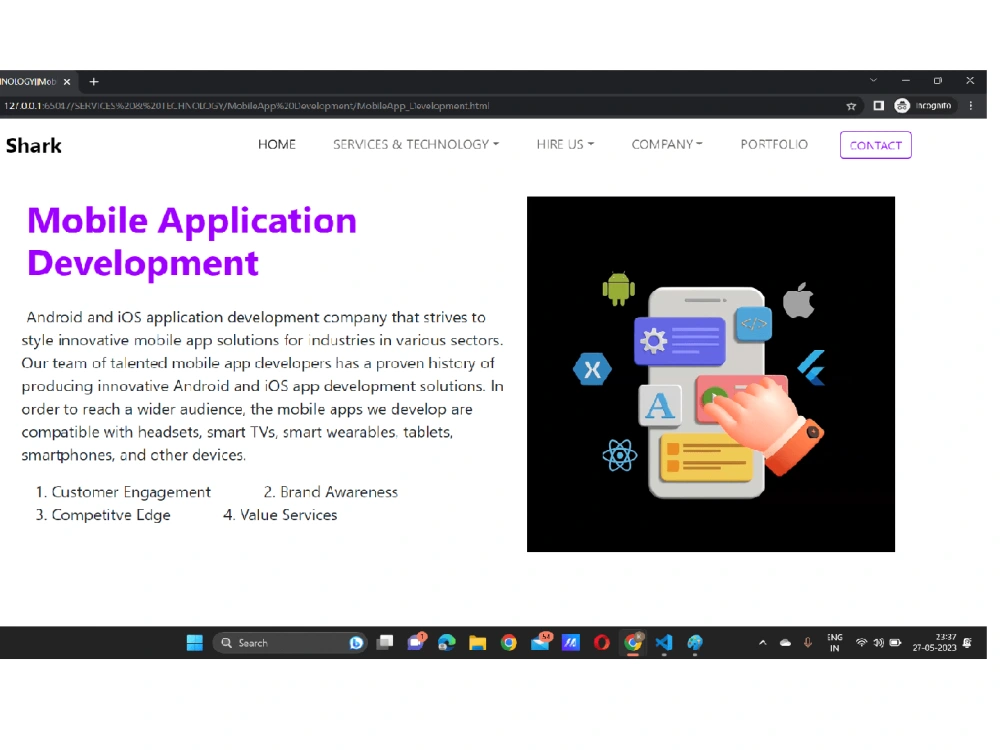The image size is (1000, 750).
Task: Open Visual Studio Code taskbar icon
Action: tap(663, 643)
